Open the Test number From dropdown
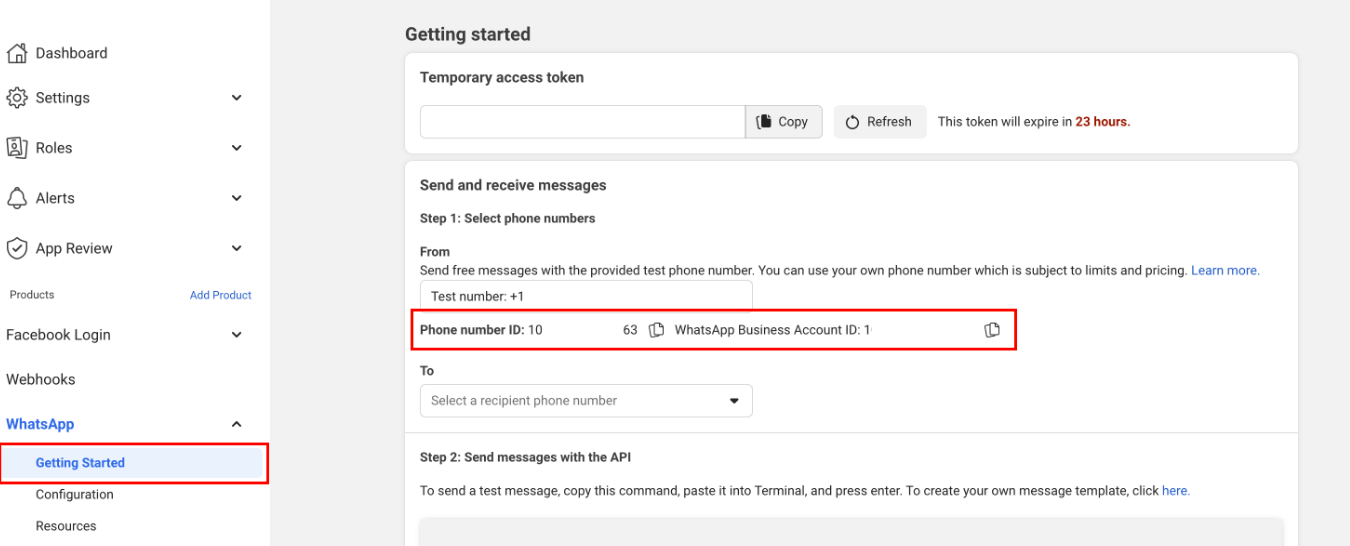 pos(586,296)
